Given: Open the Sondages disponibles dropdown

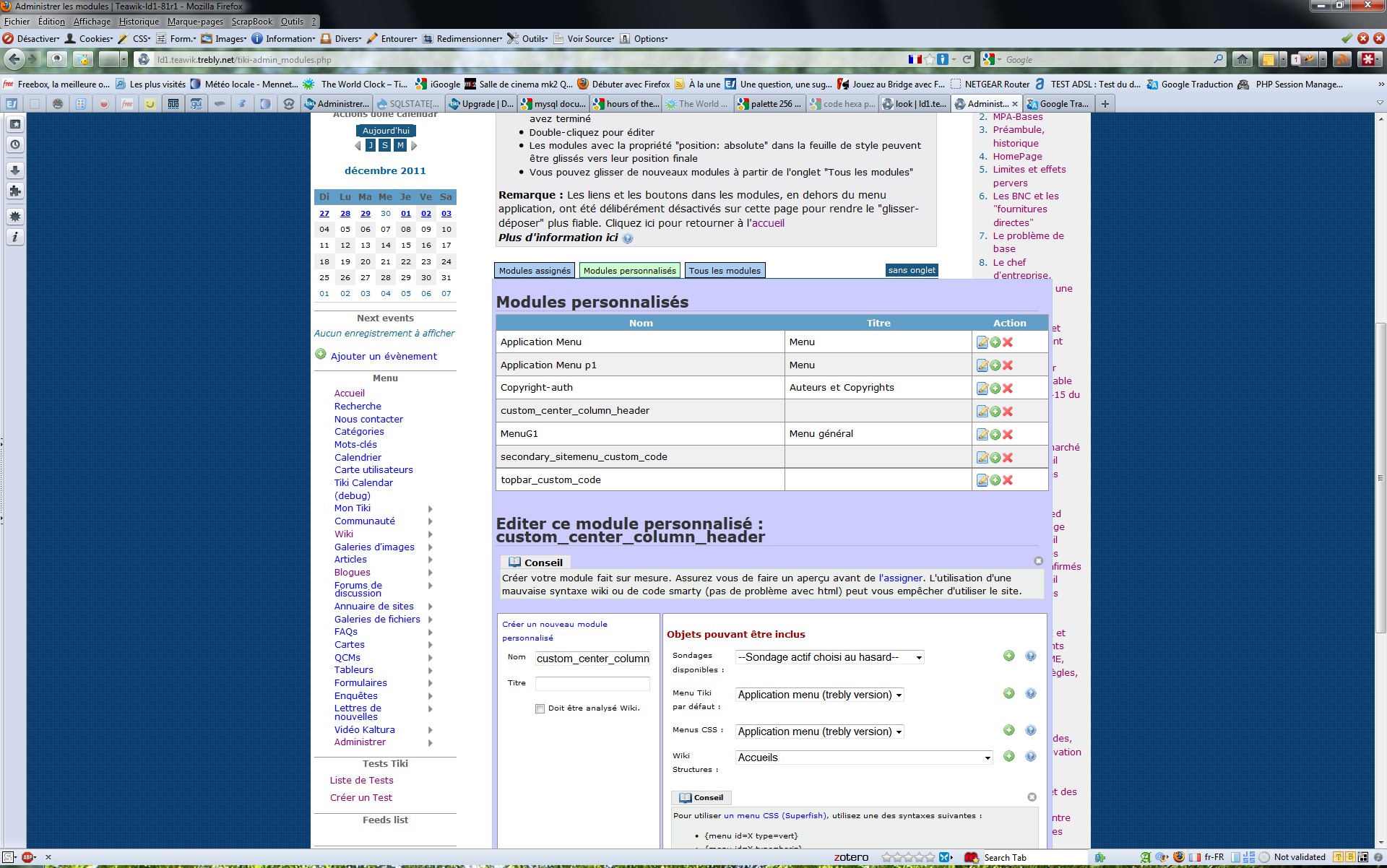Looking at the screenshot, I should click(829, 657).
